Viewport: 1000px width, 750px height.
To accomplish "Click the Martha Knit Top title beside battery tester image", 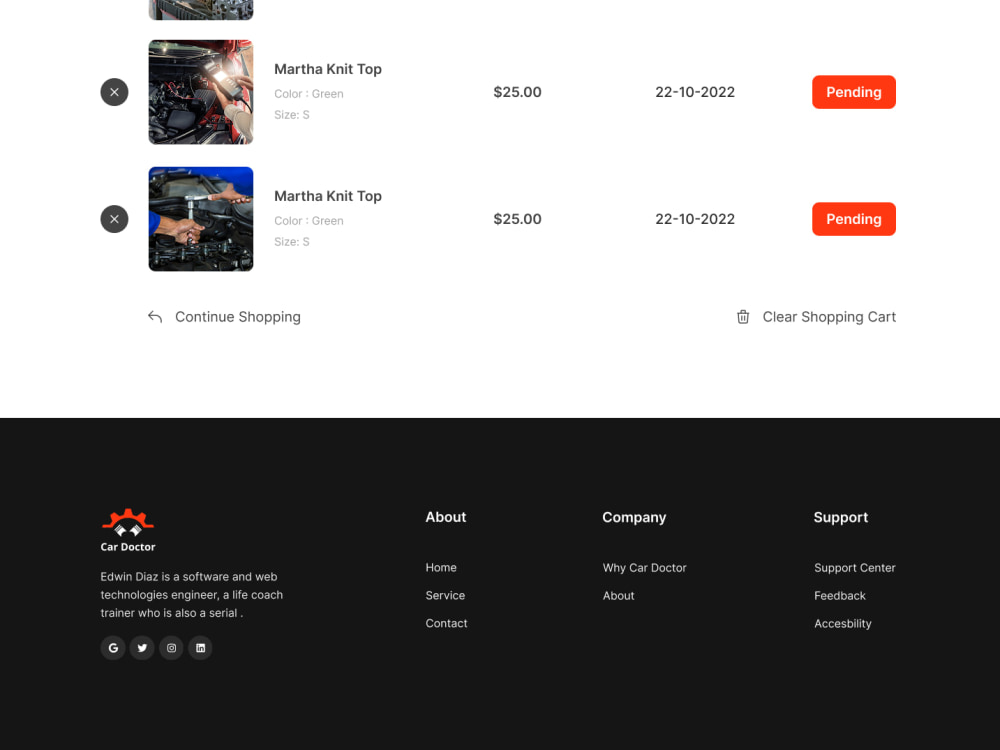I will [x=328, y=69].
